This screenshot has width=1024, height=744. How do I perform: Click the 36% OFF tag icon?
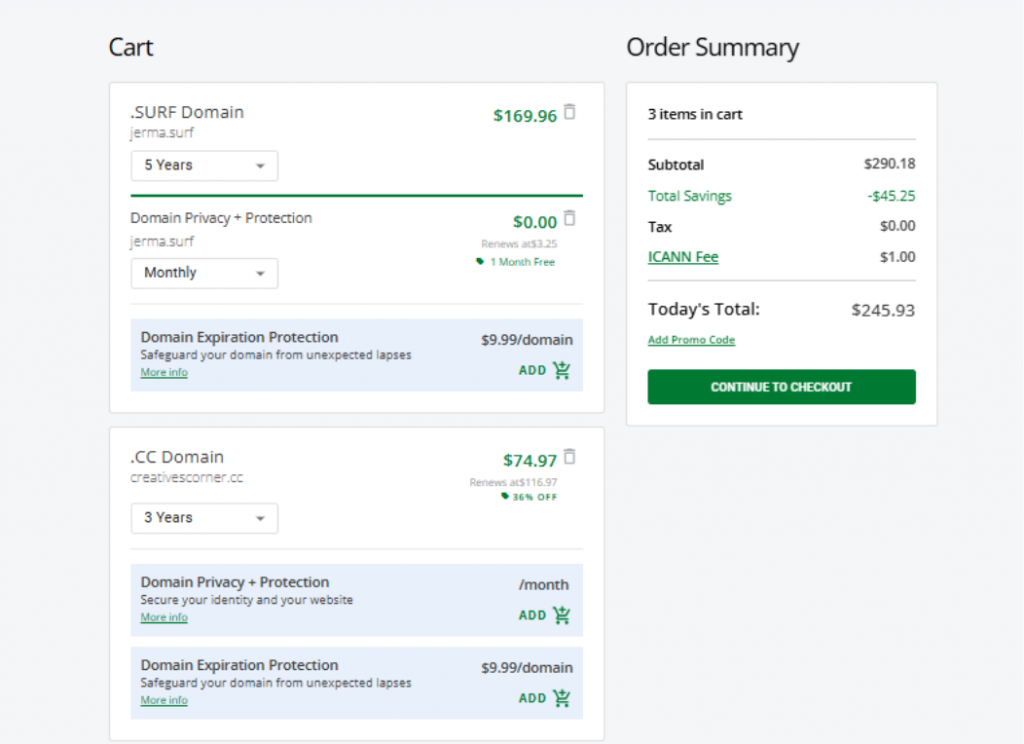point(505,497)
